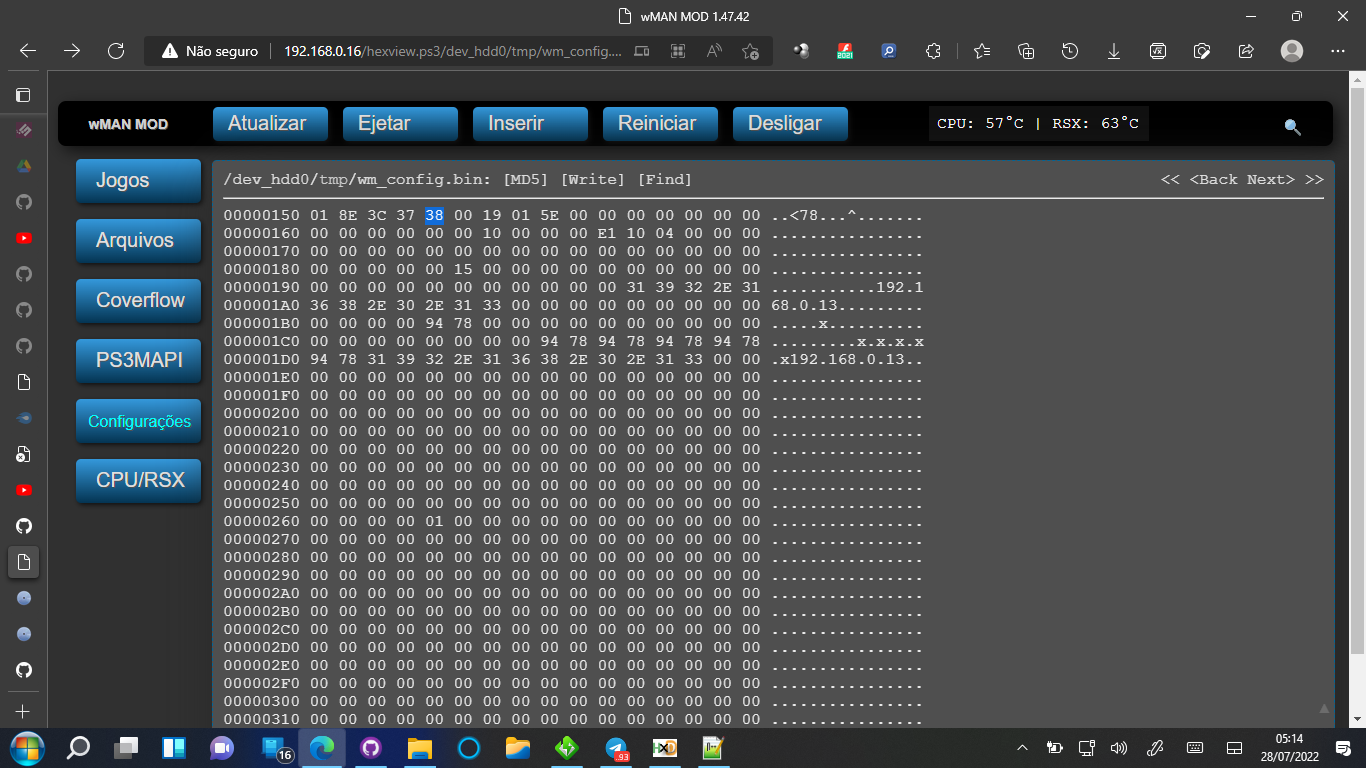Open browsing History with the clock icon
The image size is (1366, 768).
(x=1070, y=50)
